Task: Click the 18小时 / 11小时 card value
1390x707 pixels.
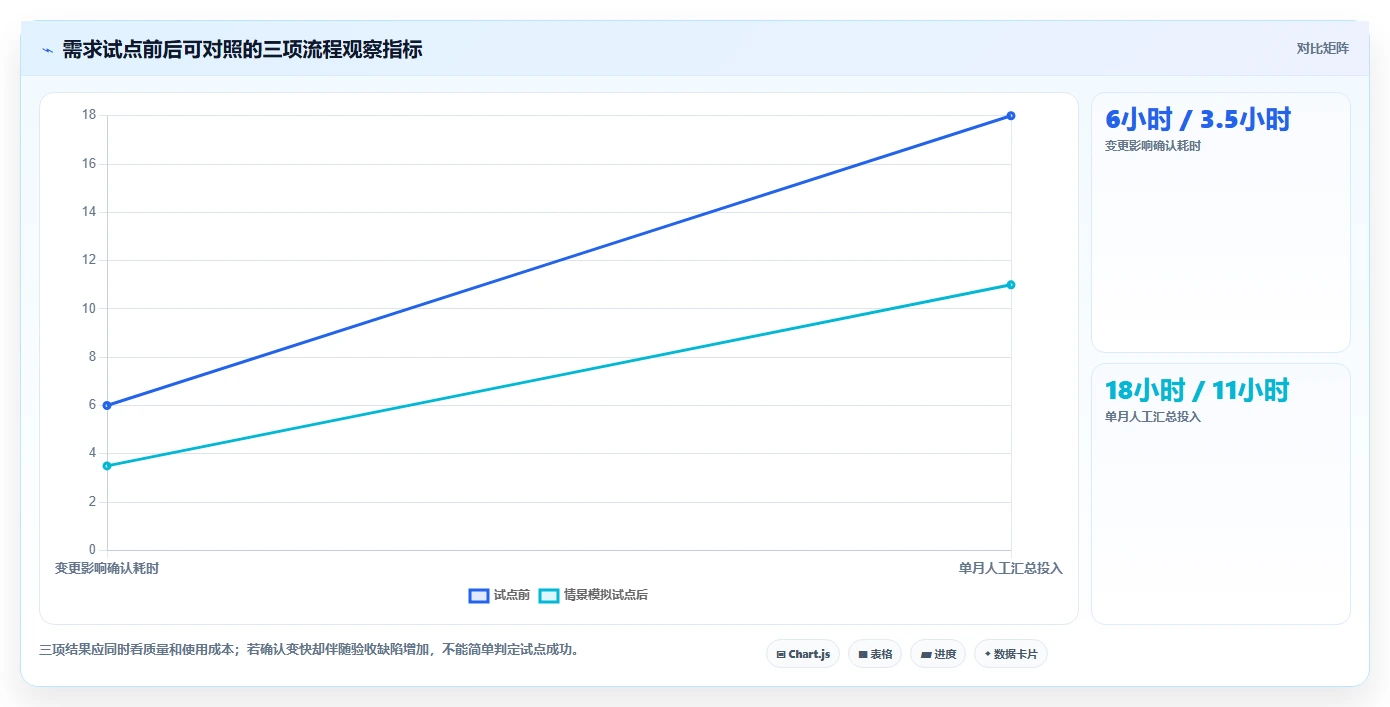Action: (x=1197, y=390)
